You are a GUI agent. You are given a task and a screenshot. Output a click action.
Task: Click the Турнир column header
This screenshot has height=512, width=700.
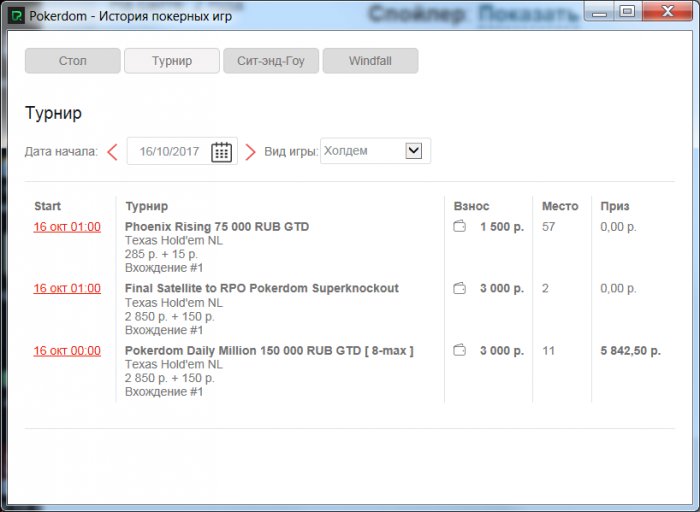pyautogui.click(x=146, y=206)
